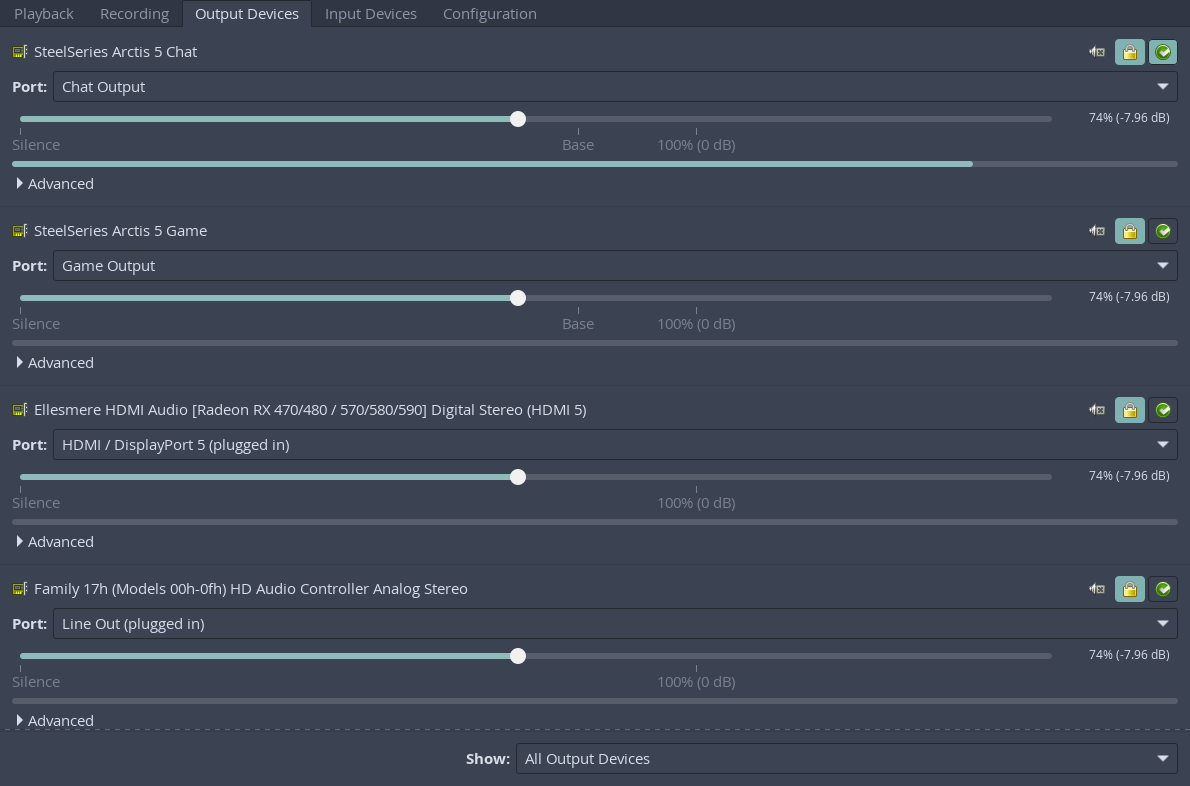Switch to the Input Devices tab

(x=370, y=14)
